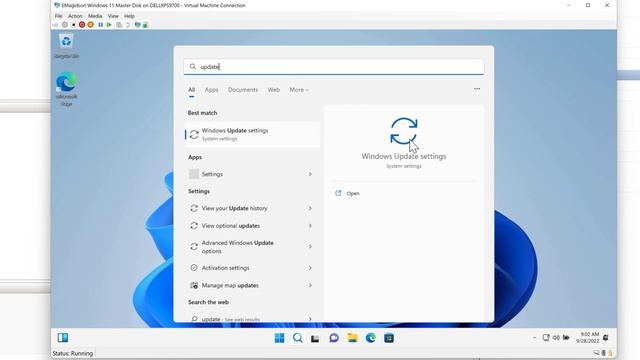
Task: Click the Status: Running status bar text
Action: coord(73,353)
